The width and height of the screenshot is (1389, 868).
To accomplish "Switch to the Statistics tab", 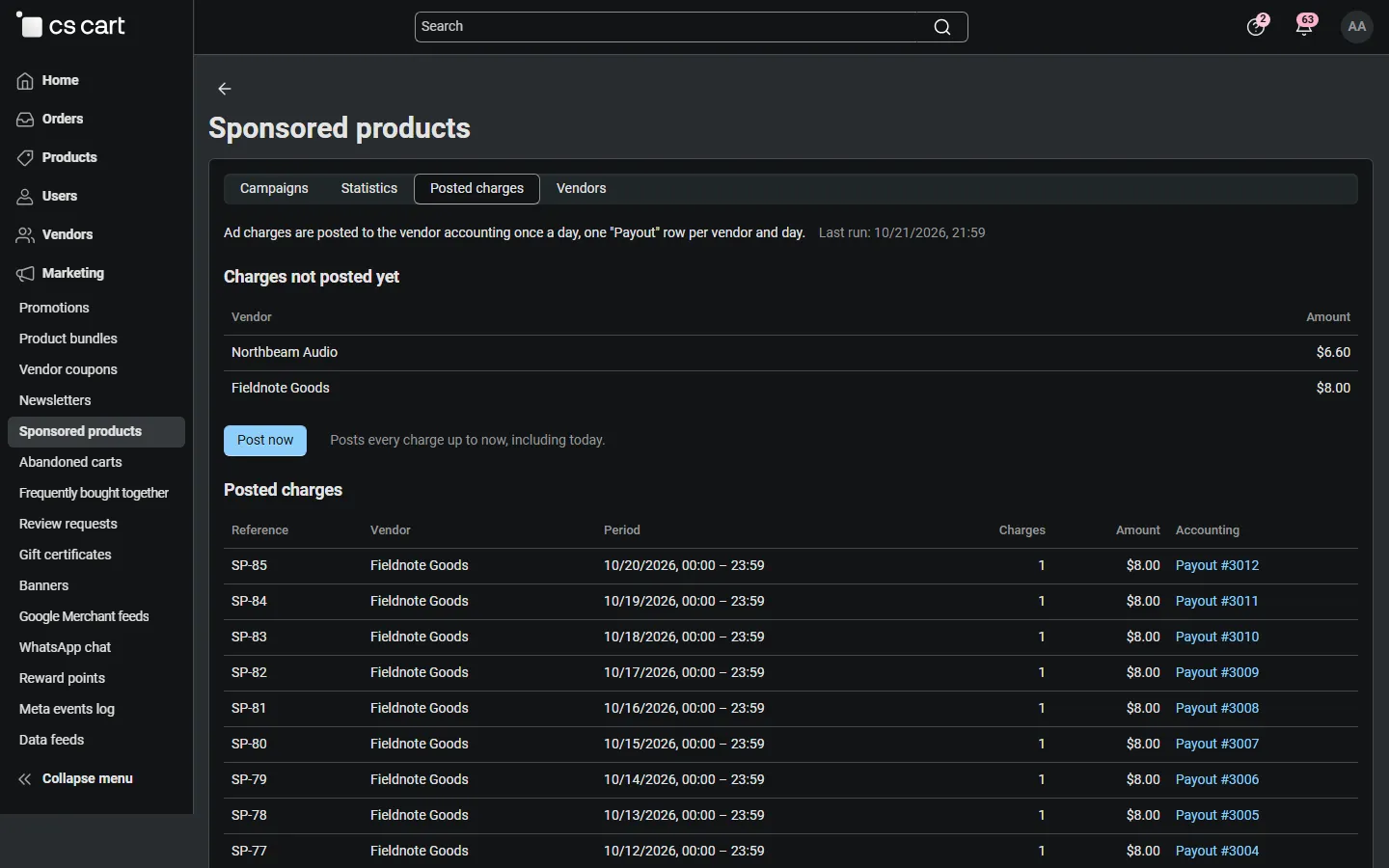I will click(x=369, y=188).
